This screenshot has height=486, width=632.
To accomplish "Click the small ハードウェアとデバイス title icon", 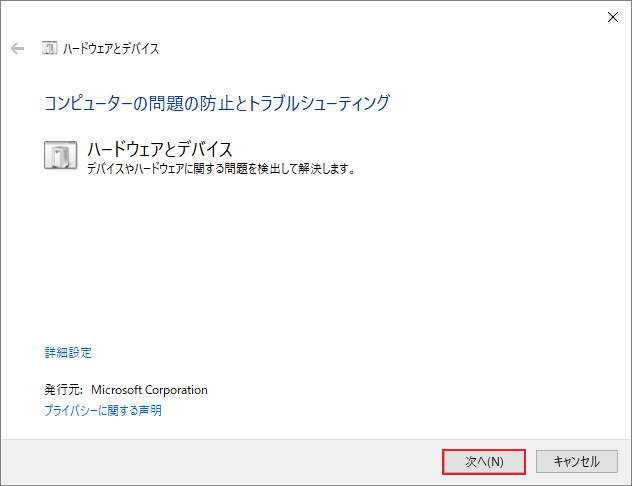I will 49,48.
